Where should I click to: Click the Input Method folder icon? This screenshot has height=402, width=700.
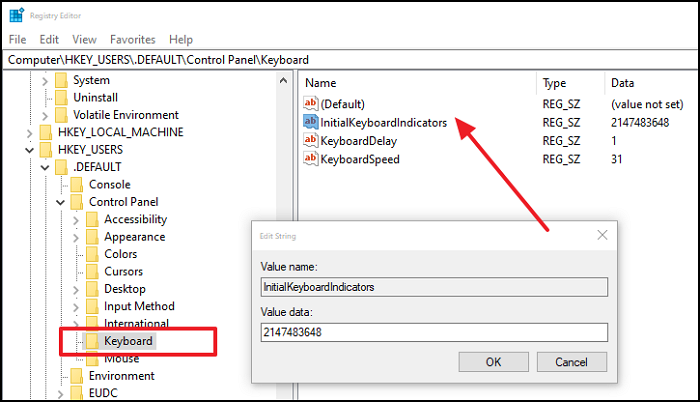(x=92, y=306)
